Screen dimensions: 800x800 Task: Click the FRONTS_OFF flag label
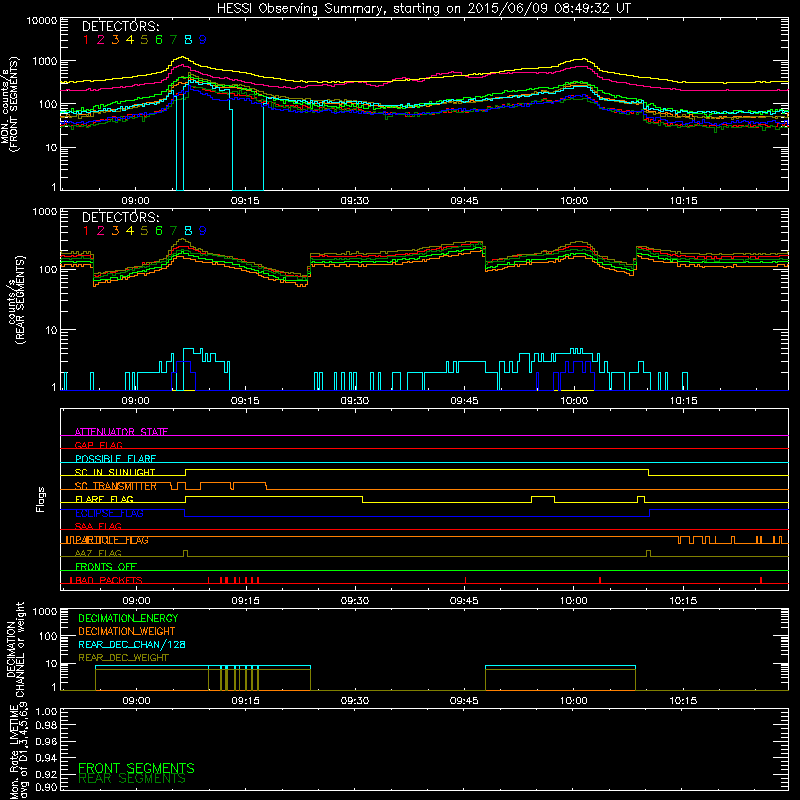(x=106, y=567)
